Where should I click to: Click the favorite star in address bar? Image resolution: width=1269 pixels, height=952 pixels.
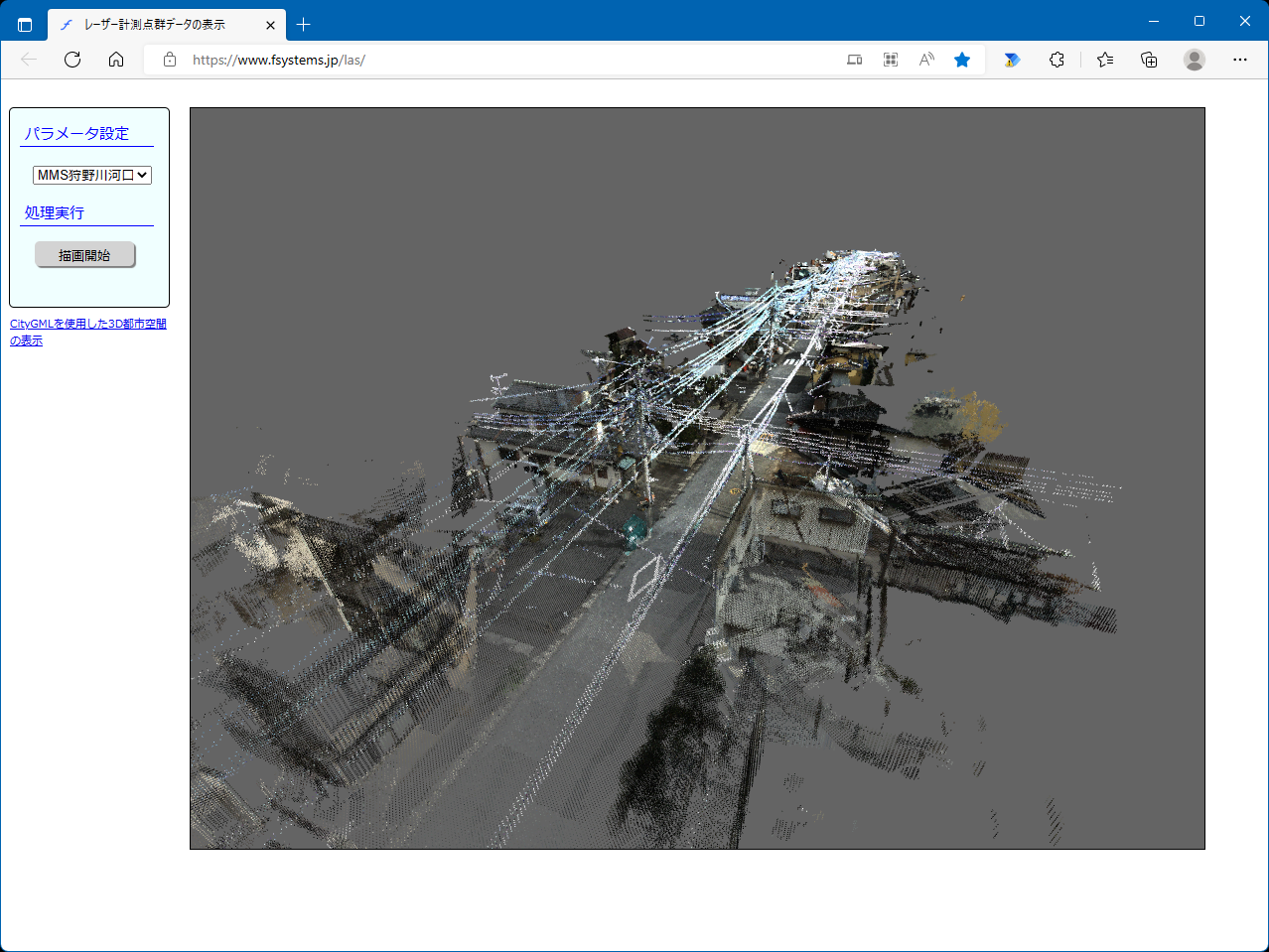[x=961, y=60]
